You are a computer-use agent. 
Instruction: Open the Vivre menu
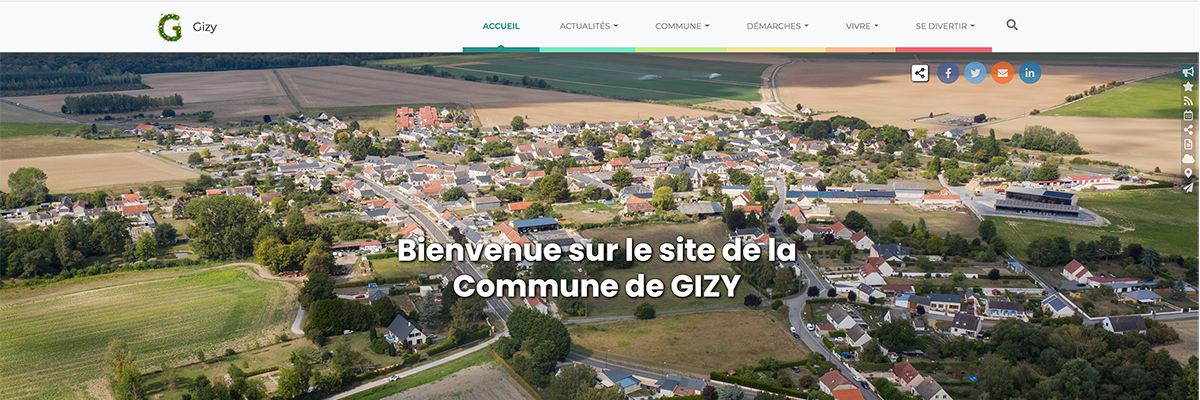coord(862,26)
